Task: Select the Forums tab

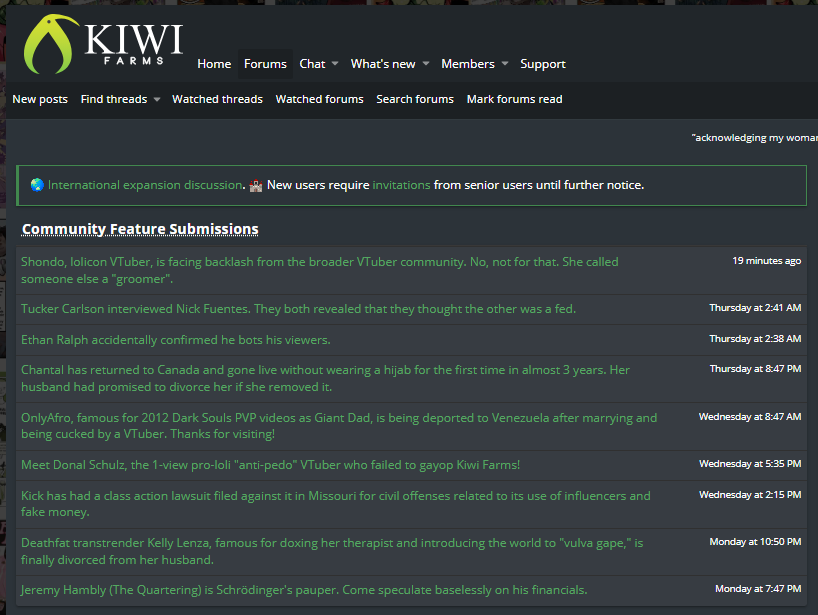Action: (x=265, y=64)
